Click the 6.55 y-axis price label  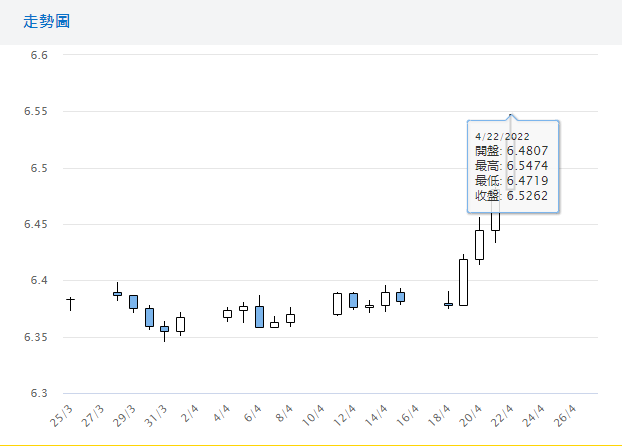click(x=36, y=111)
